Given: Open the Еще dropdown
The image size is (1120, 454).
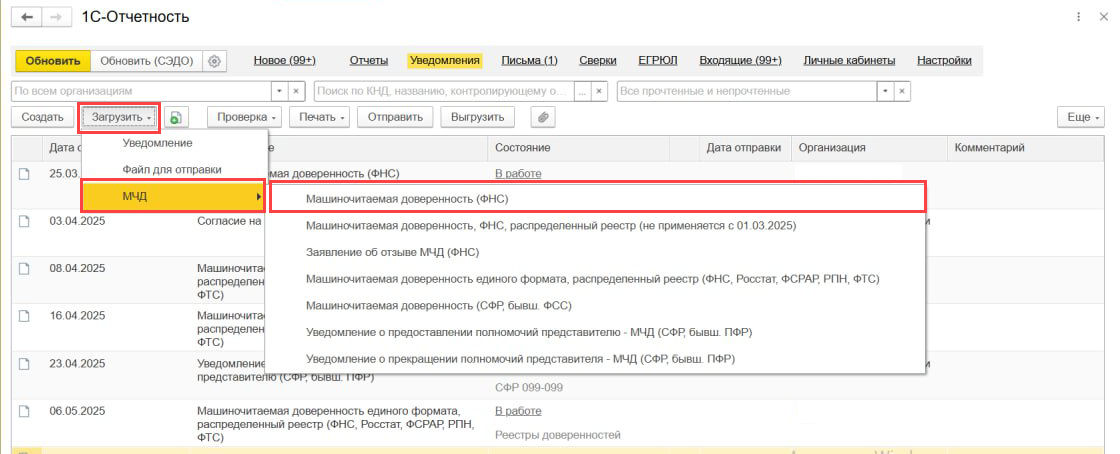Looking at the screenshot, I should click(1081, 117).
